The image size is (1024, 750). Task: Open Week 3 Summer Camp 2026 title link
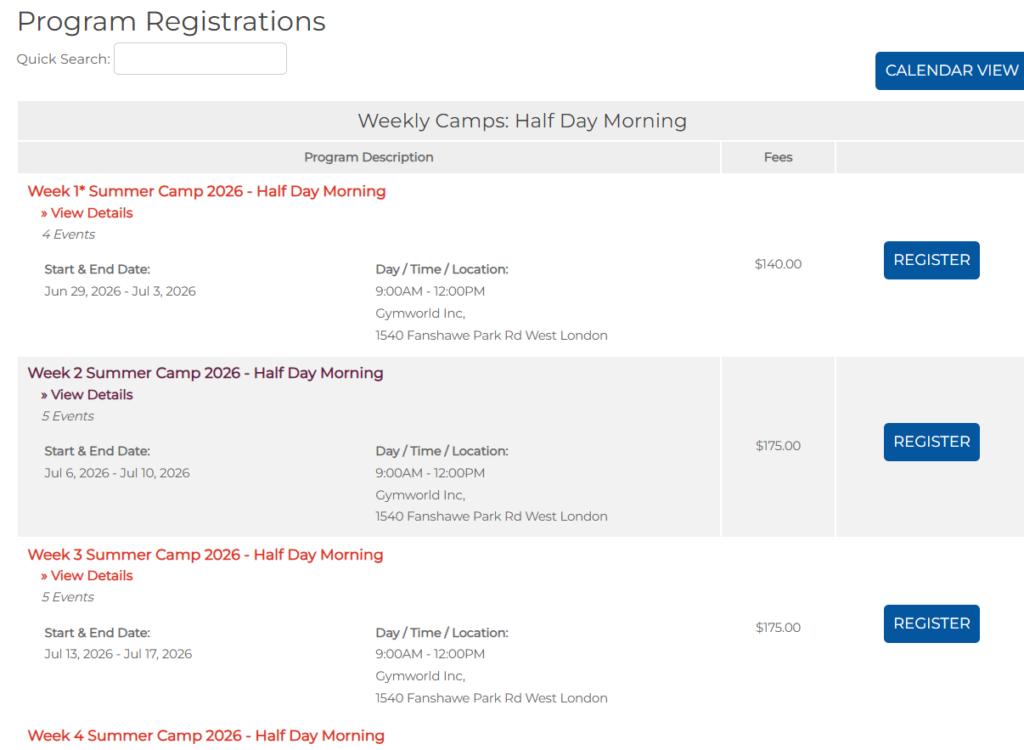pos(205,555)
